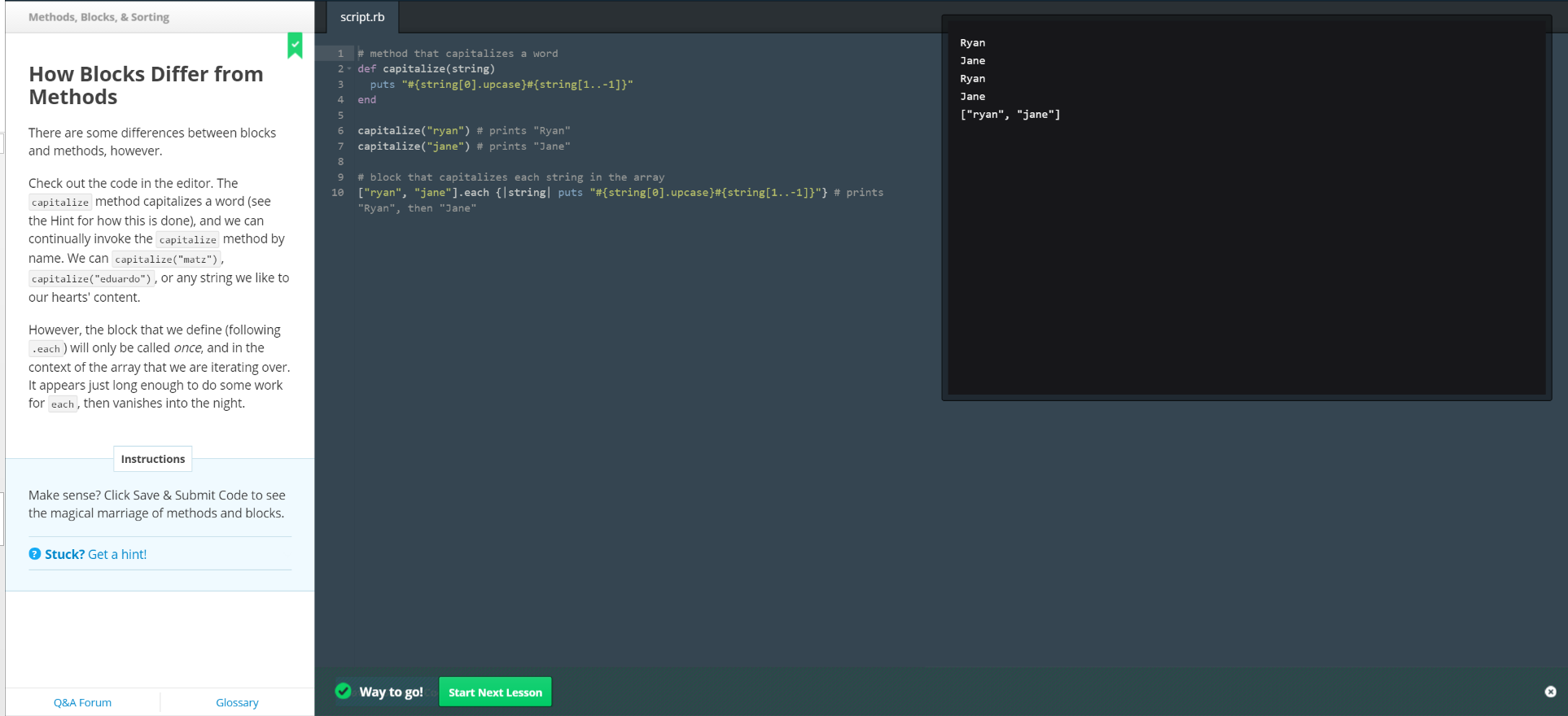Image resolution: width=1568 pixels, height=716 pixels.
Task: Select the Instructions tab label
Action: [153, 459]
